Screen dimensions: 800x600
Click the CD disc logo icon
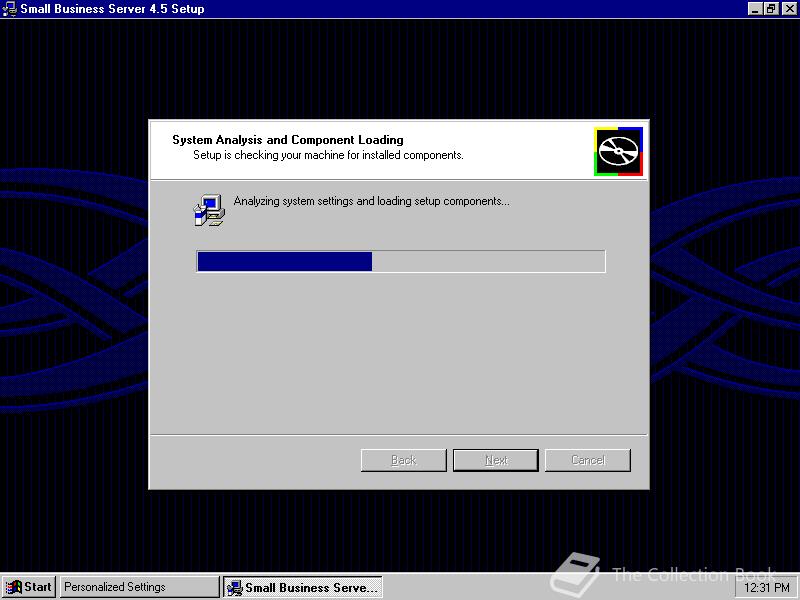[x=618, y=152]
